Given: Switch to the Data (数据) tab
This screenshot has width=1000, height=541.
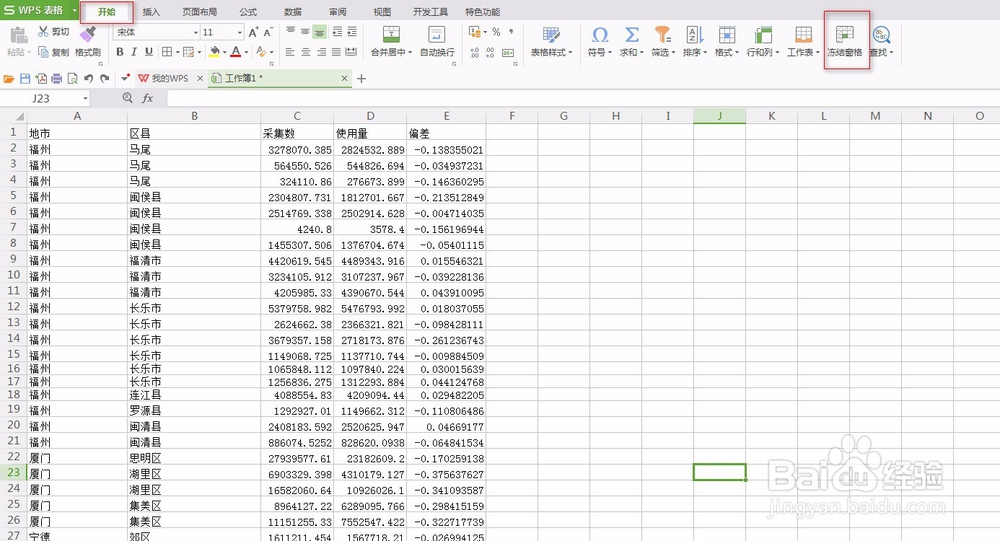Looking at the screenshot, I should [x=293, y=11].
